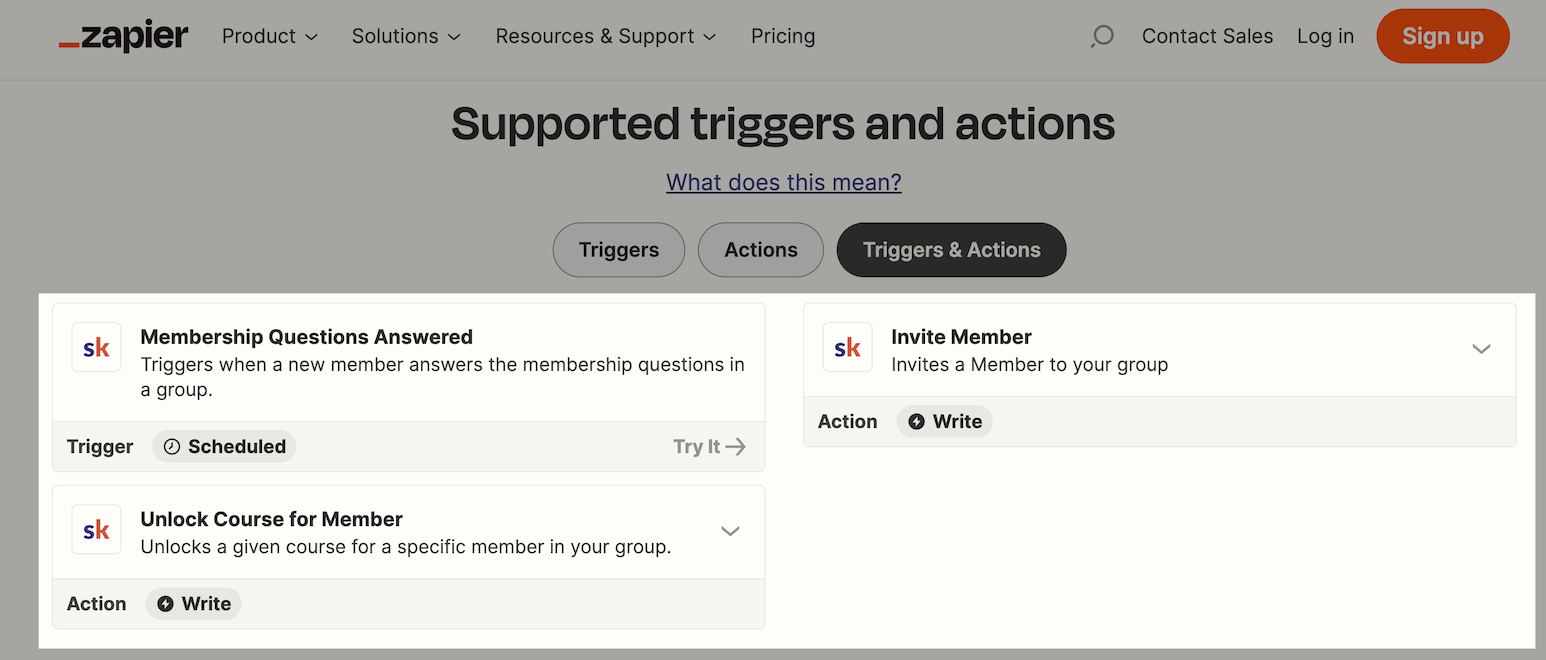
Task: Select the Triggers & Actions tab
Action: (x=951, y=250)
